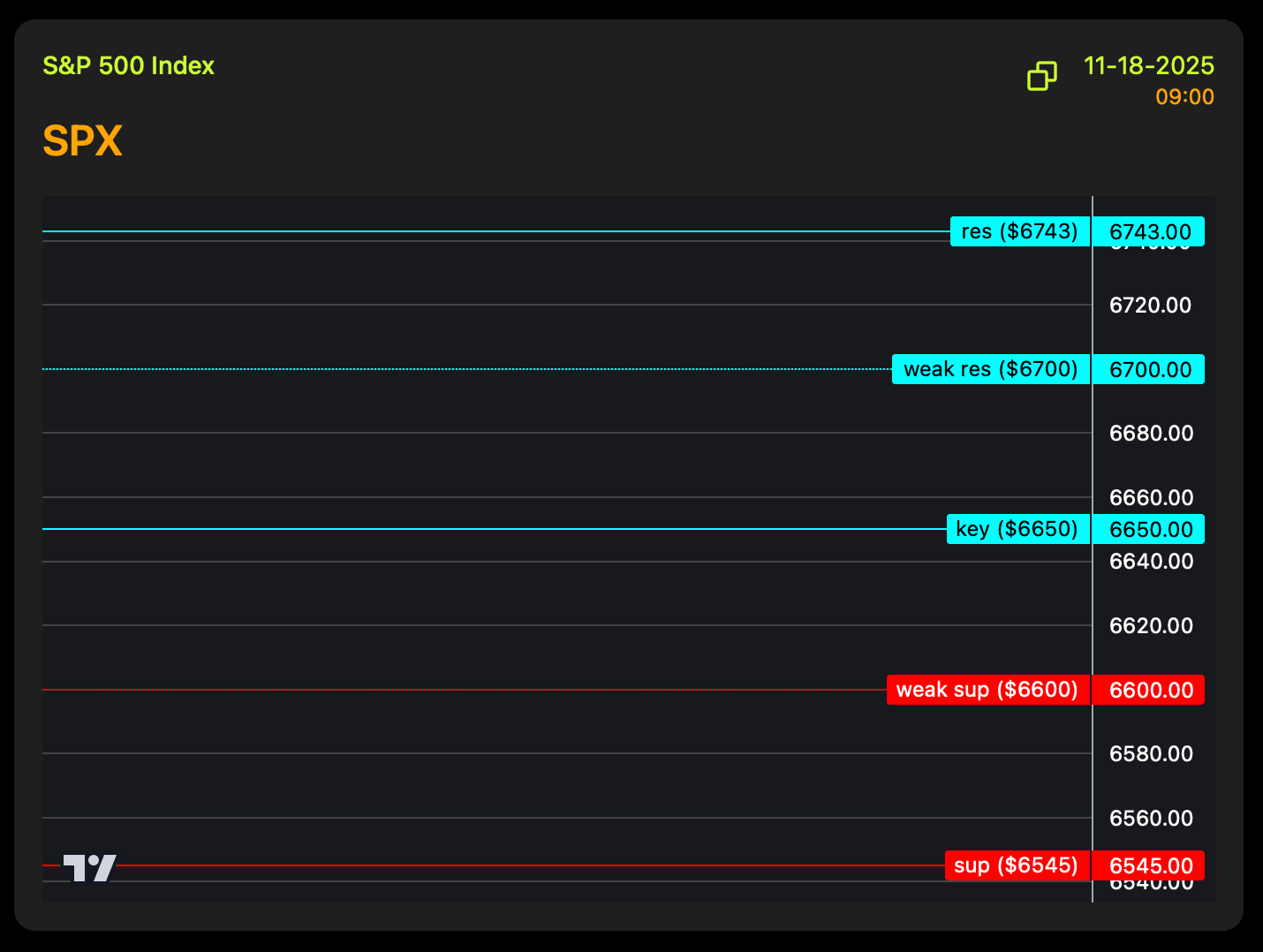Select the weak sup ($6600) label

tap(987, 690)
